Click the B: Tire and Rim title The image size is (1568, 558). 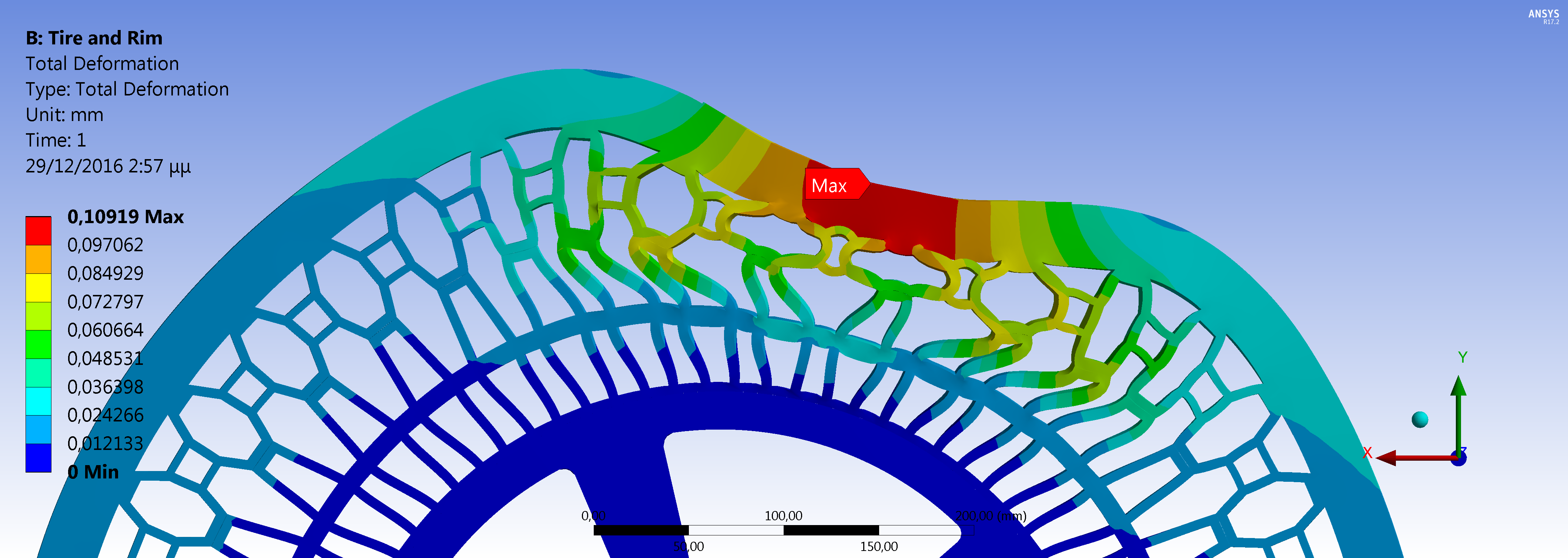[94, 38]
